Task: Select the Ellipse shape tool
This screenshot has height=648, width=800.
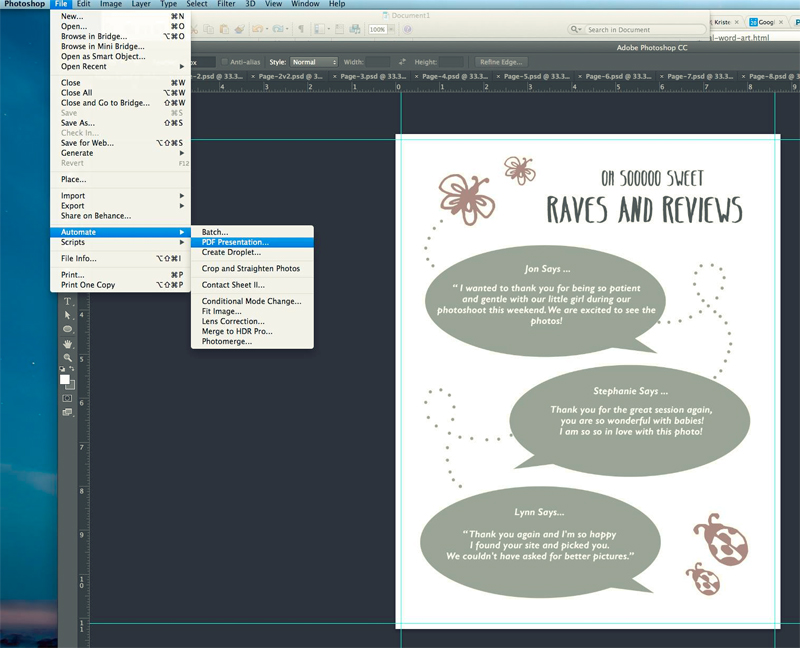Action: tap(67, 329)
